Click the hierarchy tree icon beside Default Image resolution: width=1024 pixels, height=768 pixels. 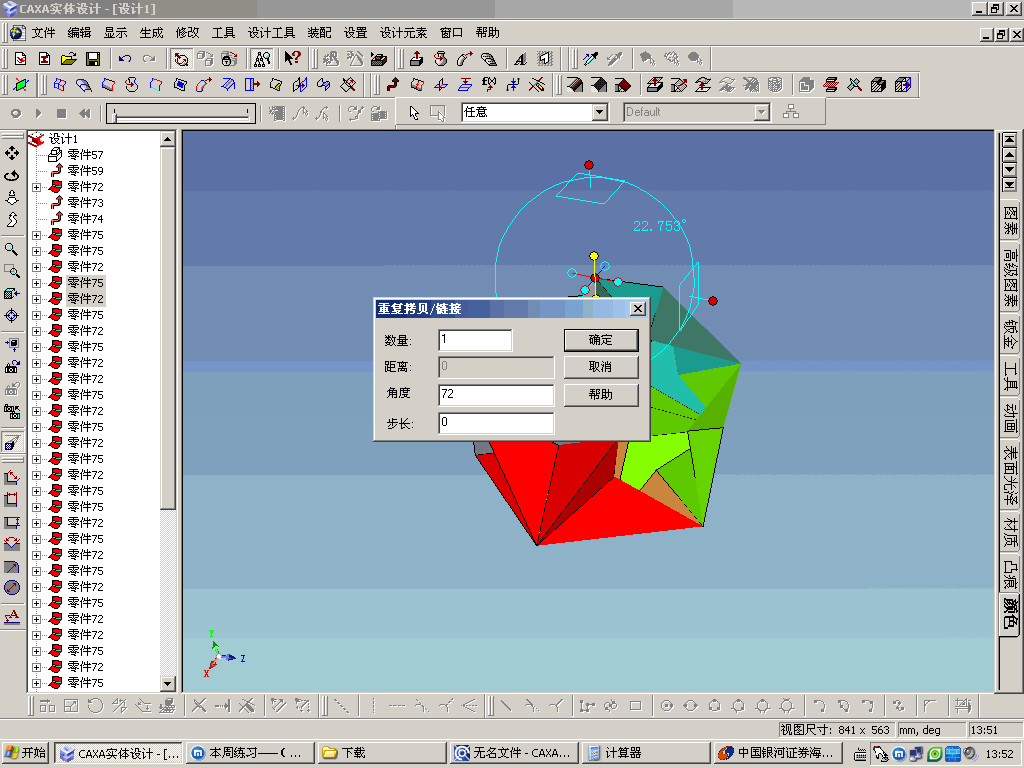(x=791, y=112)
